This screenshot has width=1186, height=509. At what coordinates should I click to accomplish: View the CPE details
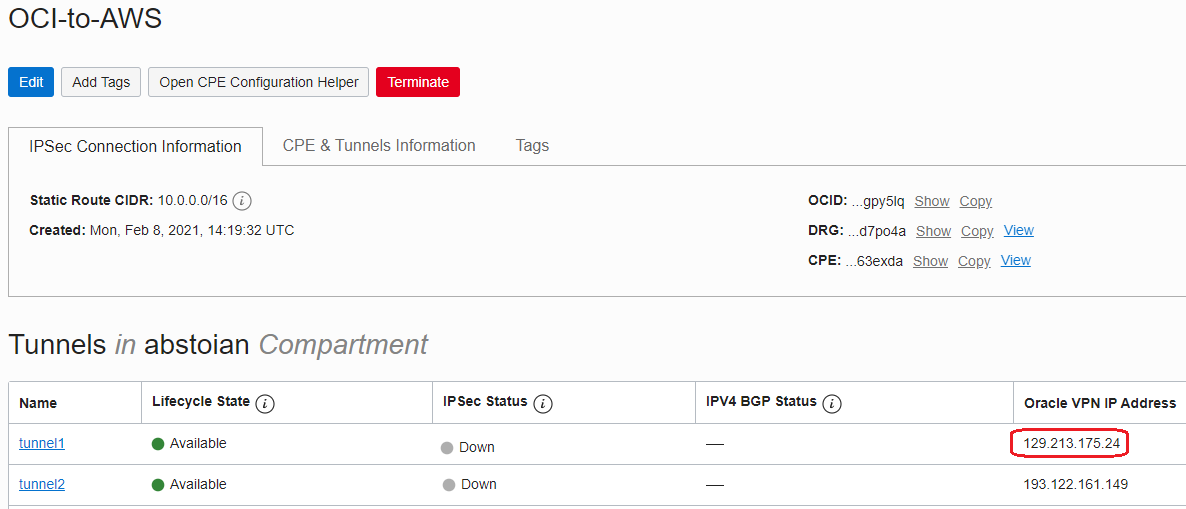pos(1015,261)
